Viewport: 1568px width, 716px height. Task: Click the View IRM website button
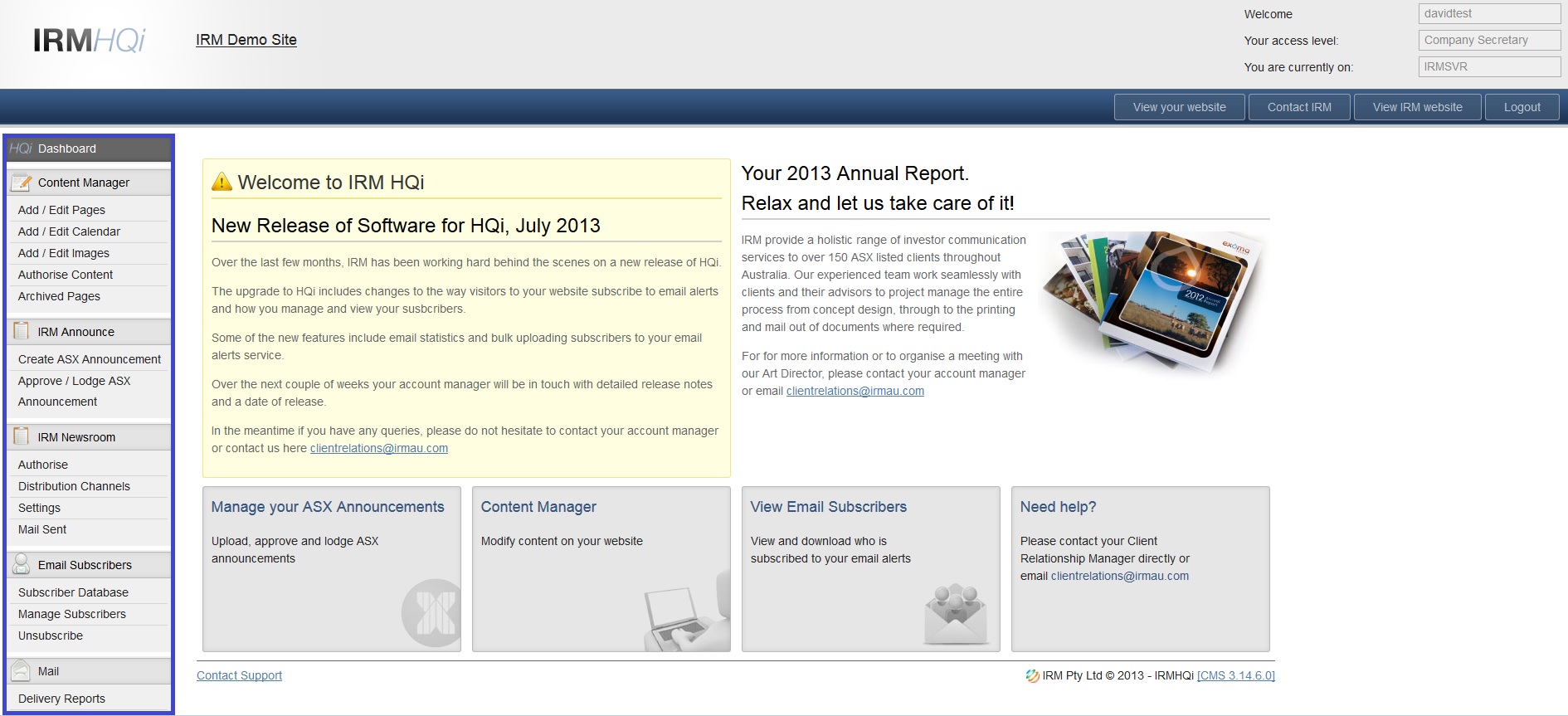[1417, 107]
